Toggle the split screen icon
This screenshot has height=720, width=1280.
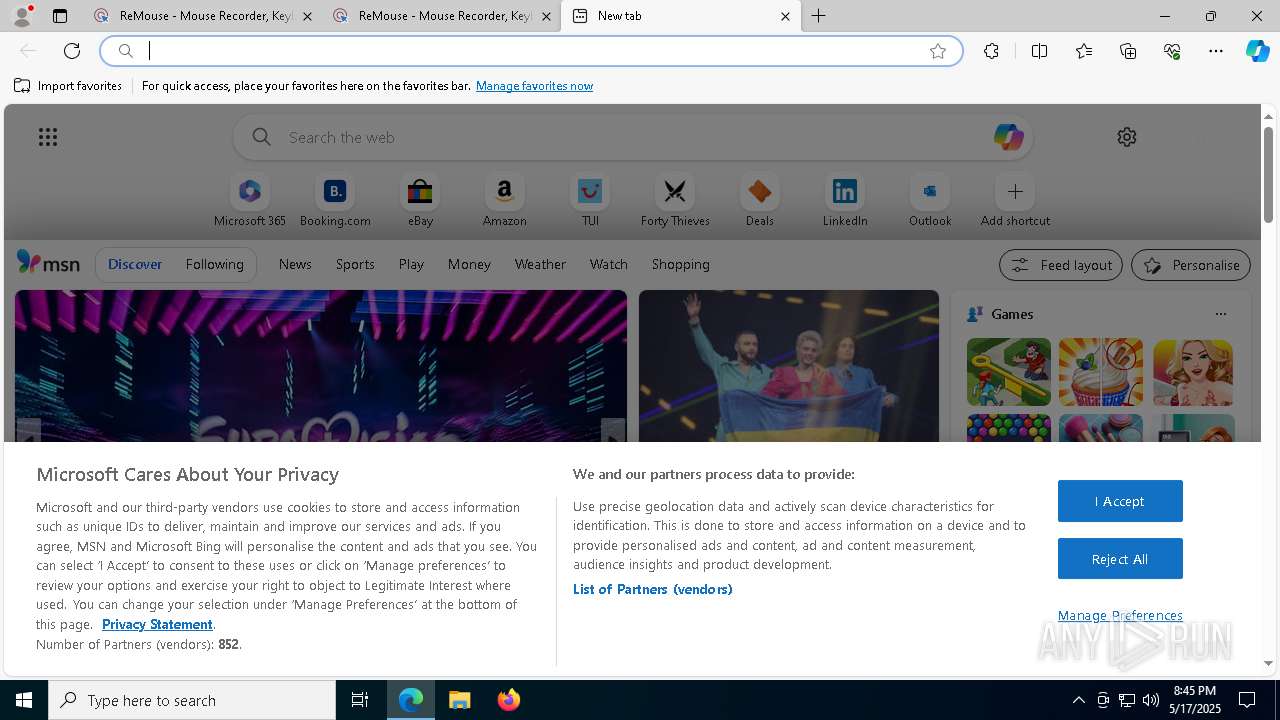[x=1039, y=51]
